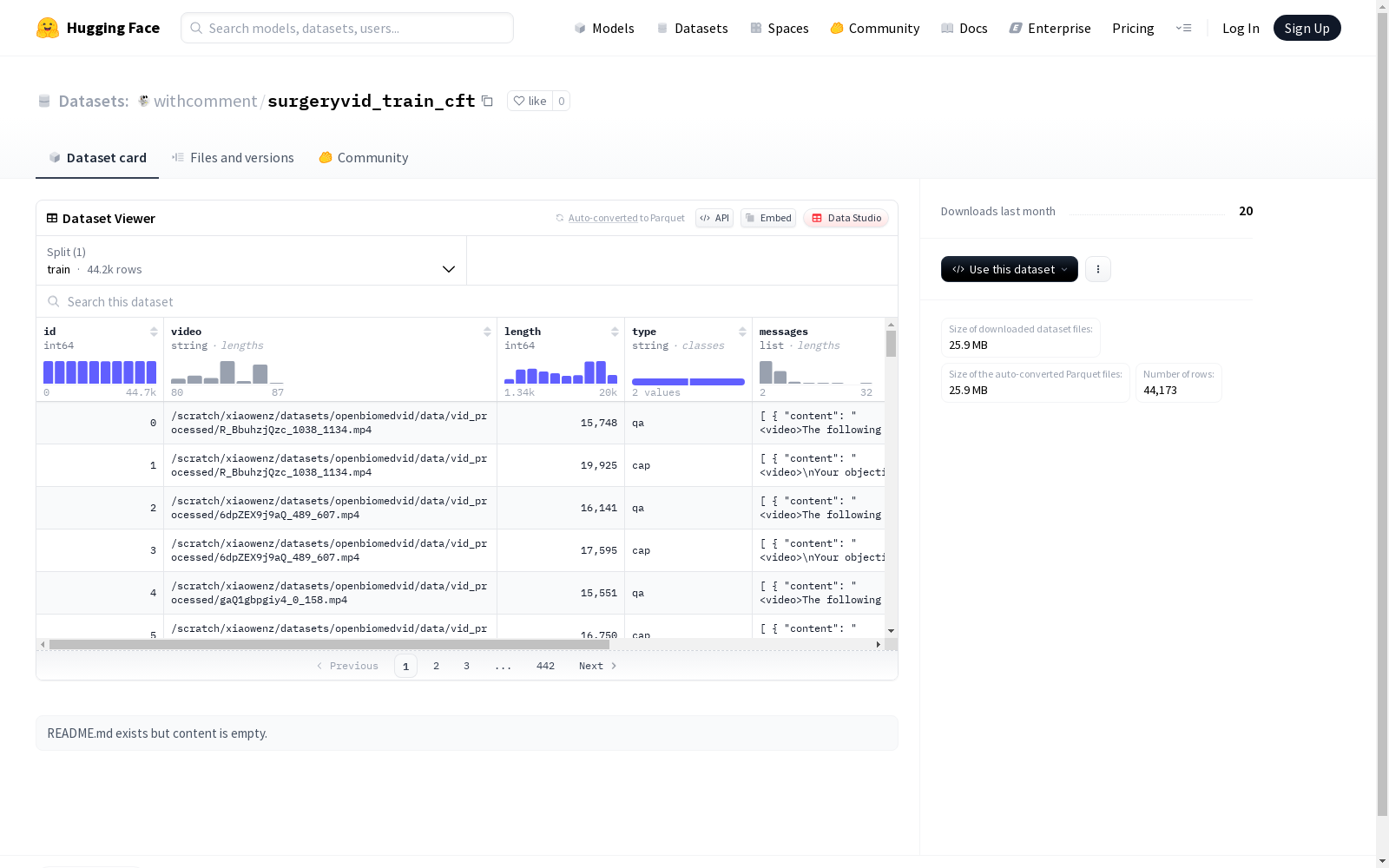The image size is (1389, 868).
Task: Sort the id column
Action: point(154,332)
